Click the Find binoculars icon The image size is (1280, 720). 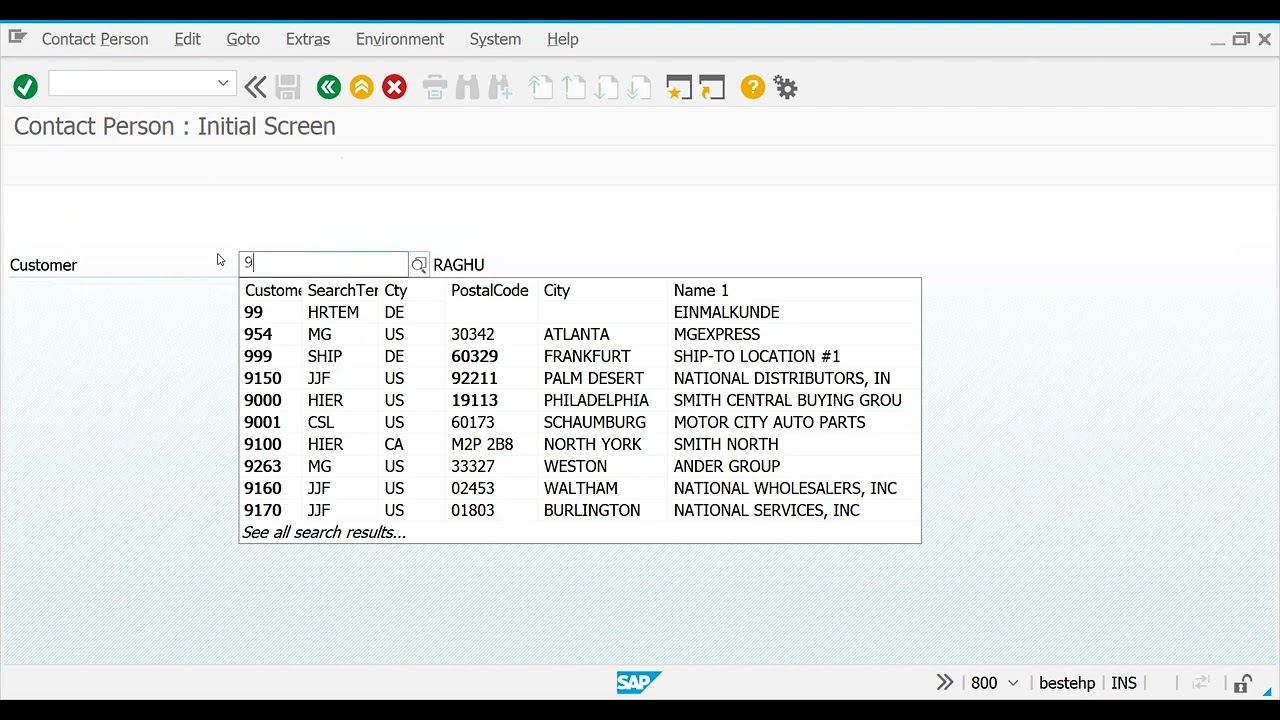(467, 87)
